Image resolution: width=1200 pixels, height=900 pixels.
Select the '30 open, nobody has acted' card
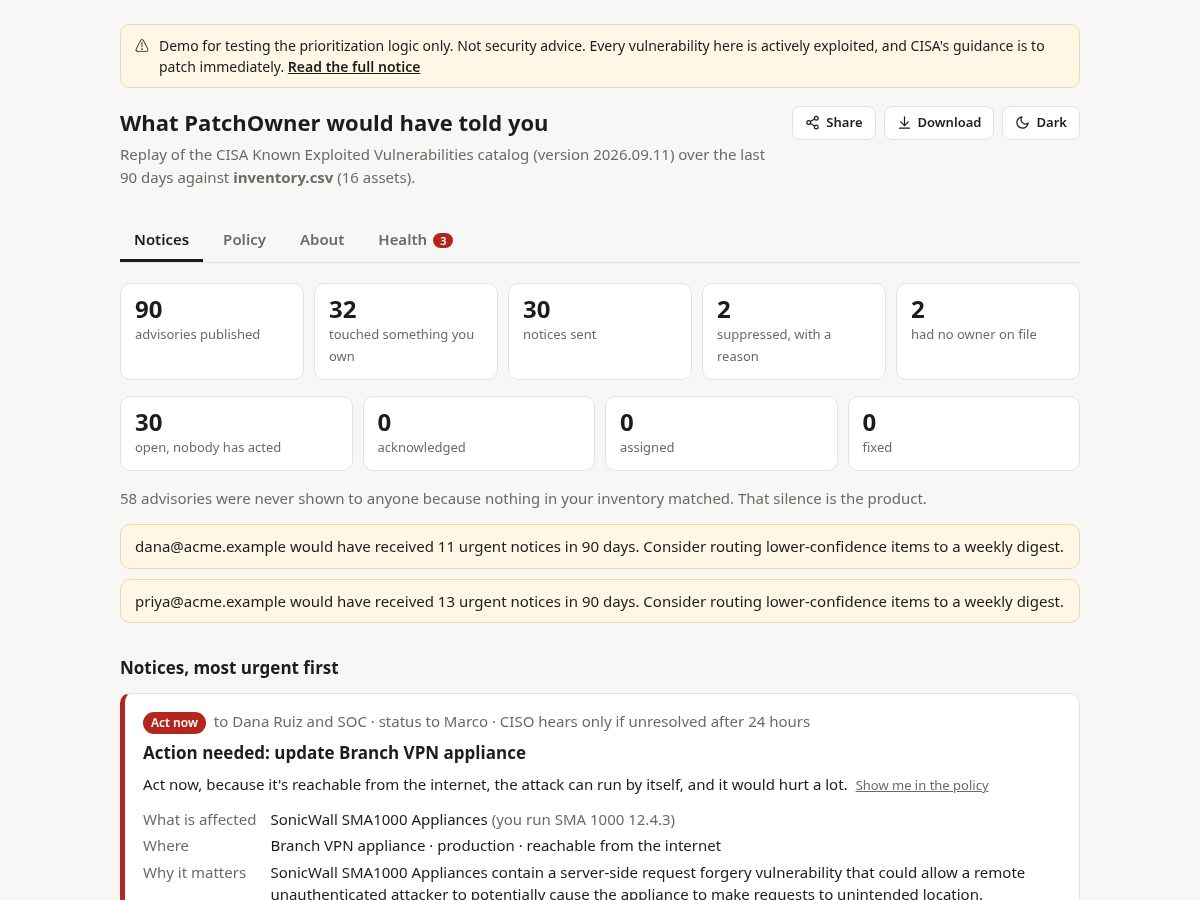pos(236,433)
